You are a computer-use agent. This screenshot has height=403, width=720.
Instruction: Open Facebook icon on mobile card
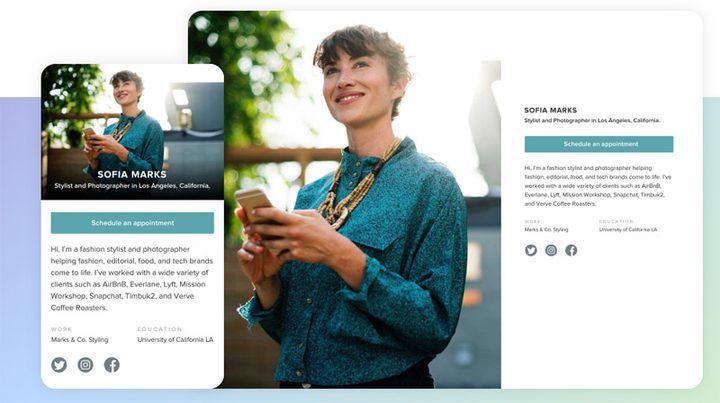(112, 365)
